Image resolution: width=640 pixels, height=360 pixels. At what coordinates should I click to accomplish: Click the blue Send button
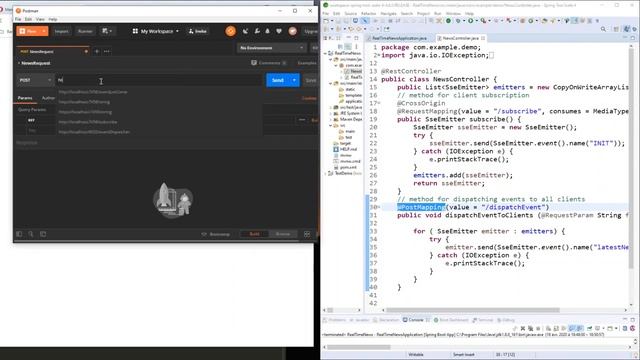coord(278,80)
